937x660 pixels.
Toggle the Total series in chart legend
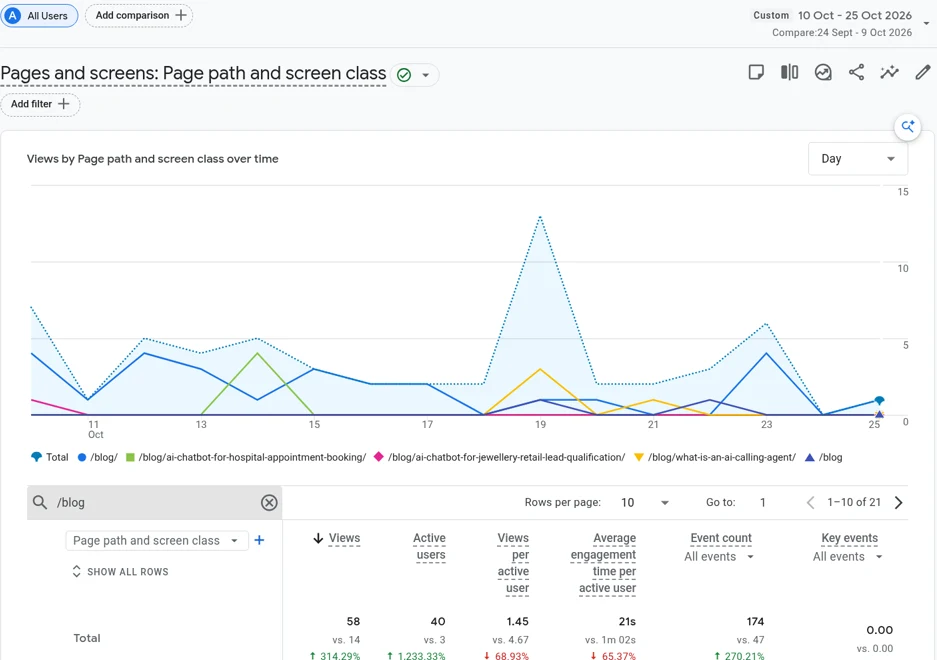(50, 457)
